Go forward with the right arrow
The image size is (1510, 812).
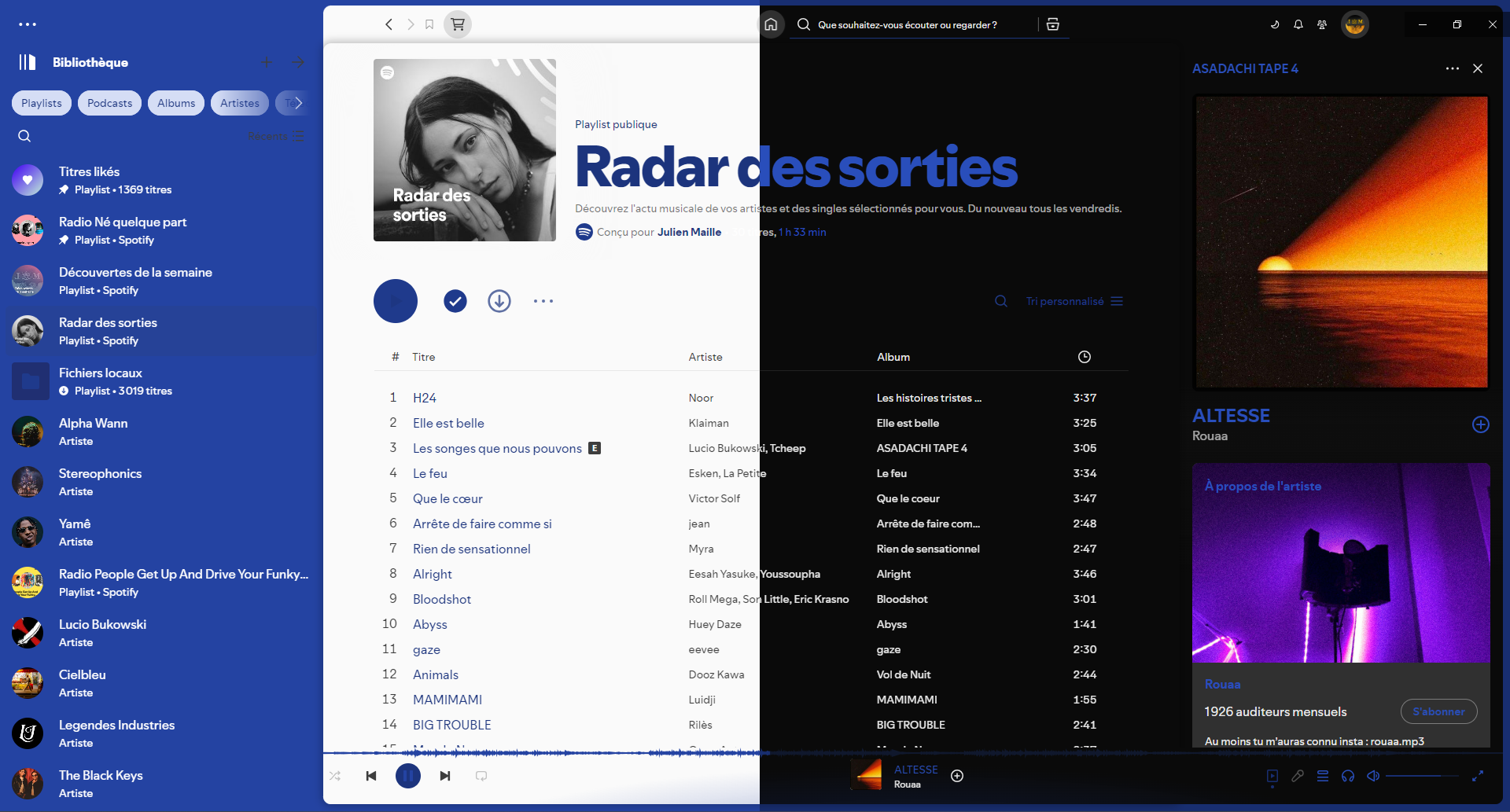coord(410,24)
